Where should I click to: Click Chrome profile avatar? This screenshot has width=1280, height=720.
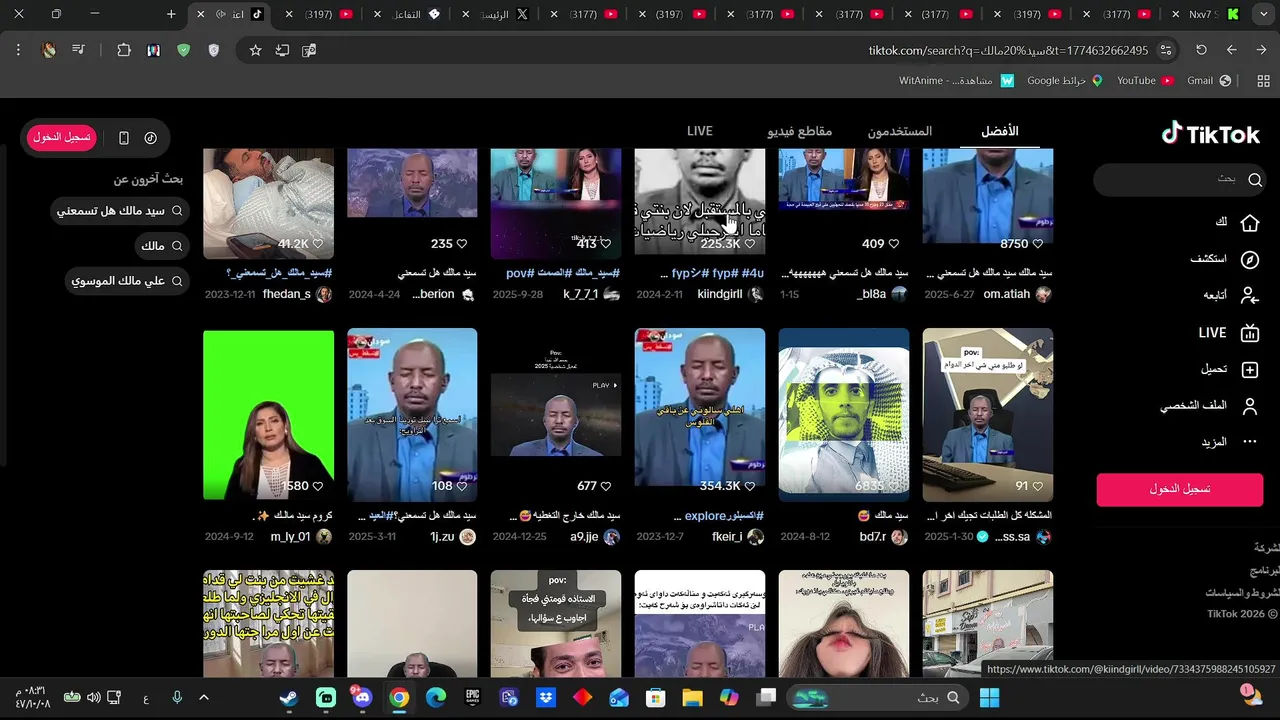(x=49, y=50)
